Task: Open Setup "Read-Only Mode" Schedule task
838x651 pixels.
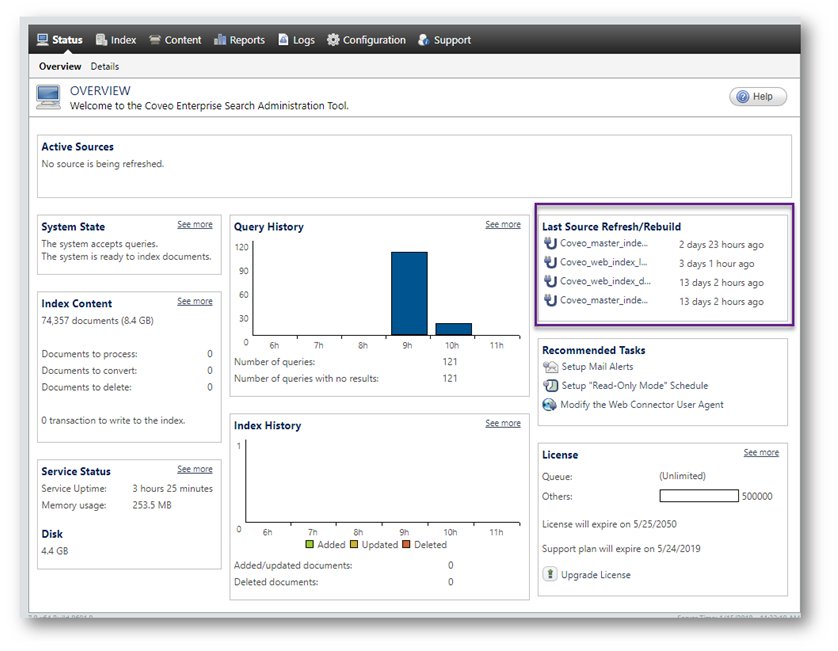Action: 634,385
